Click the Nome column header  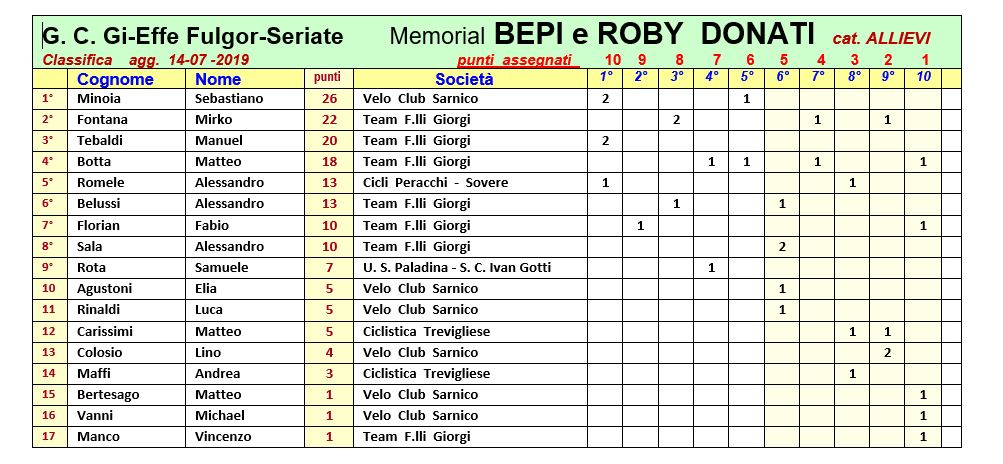point(218,79)
